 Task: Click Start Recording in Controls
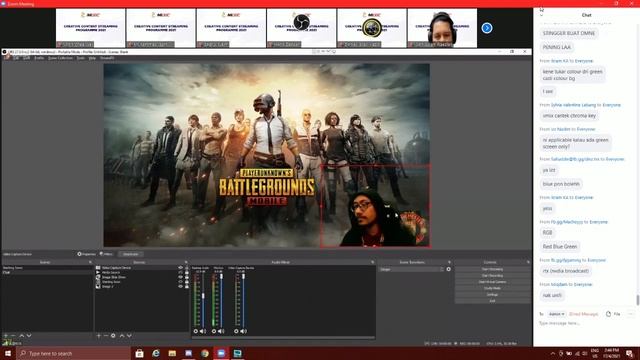492,276
